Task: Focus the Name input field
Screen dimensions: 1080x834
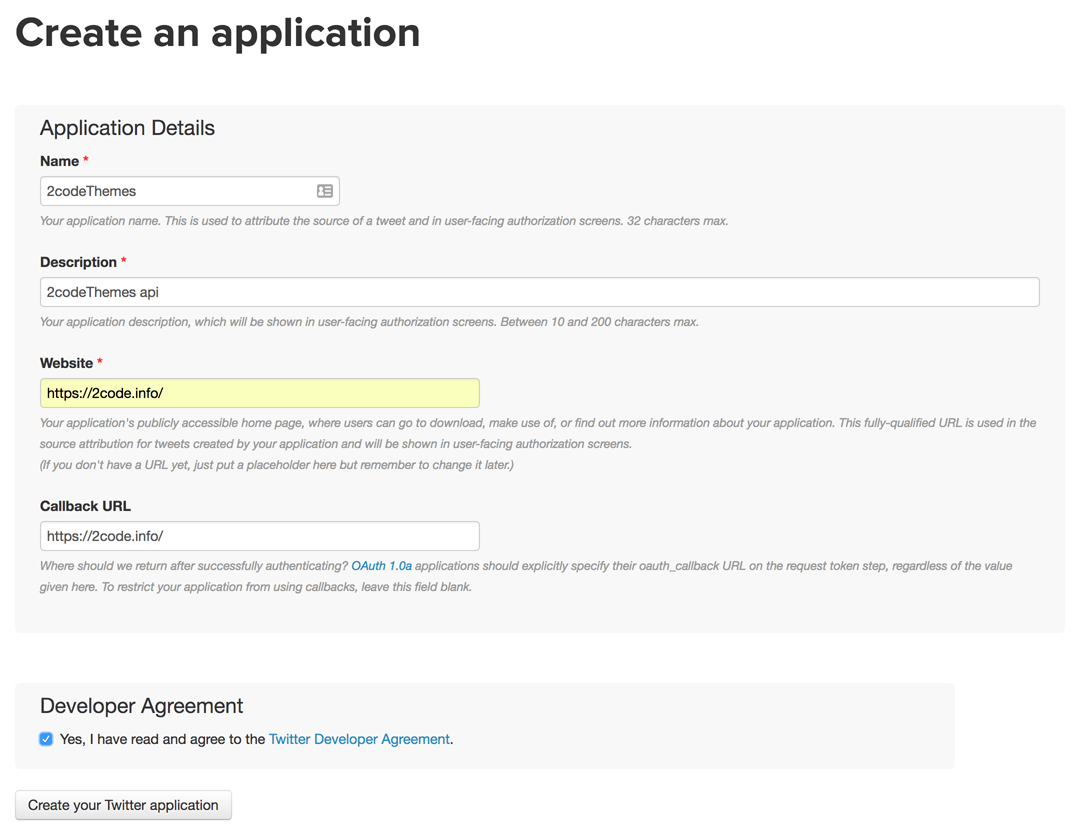Action: pyautogui.click(x=189, y=191)
